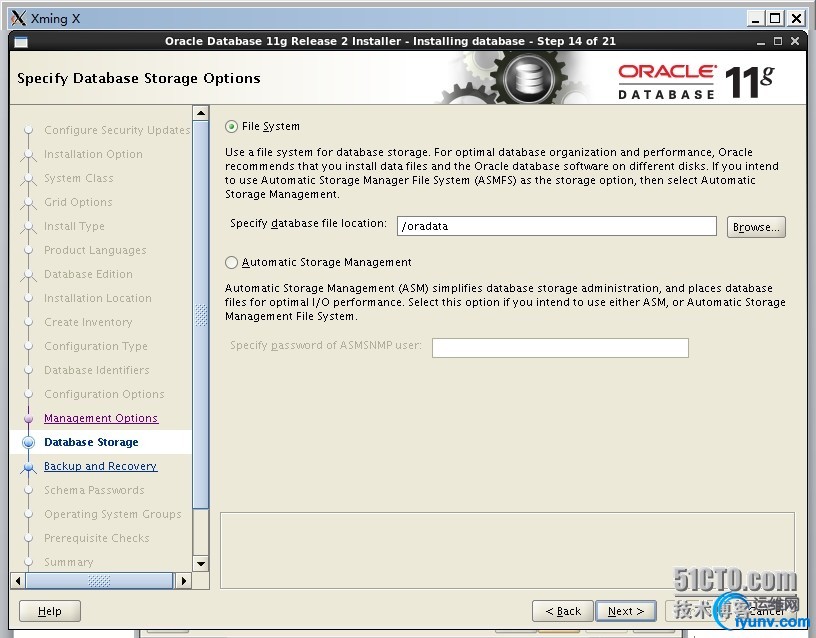Select the File System radio button
816x638 pixels.
tap(232, 126)
